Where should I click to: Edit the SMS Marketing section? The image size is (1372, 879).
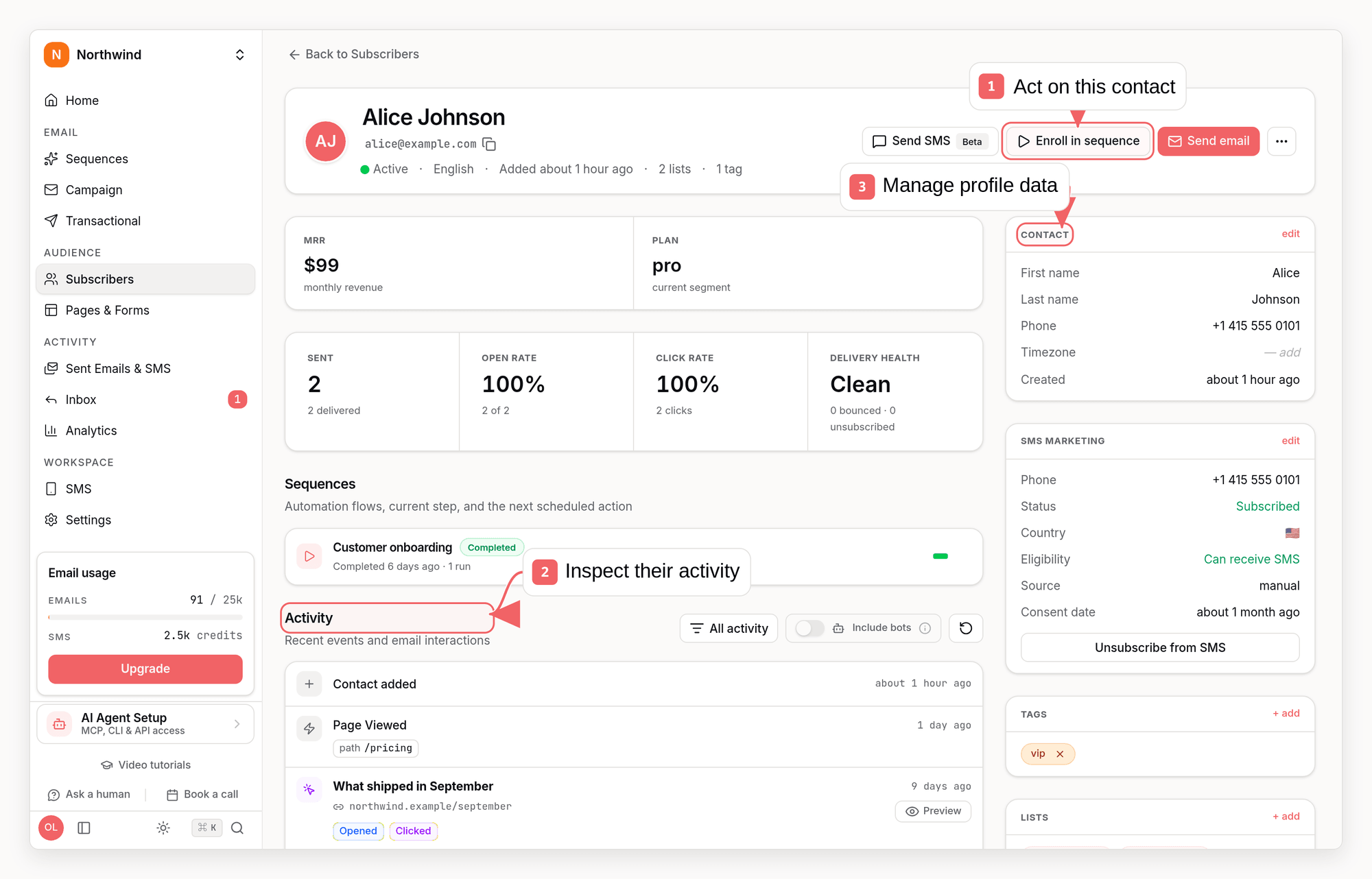1290,441
